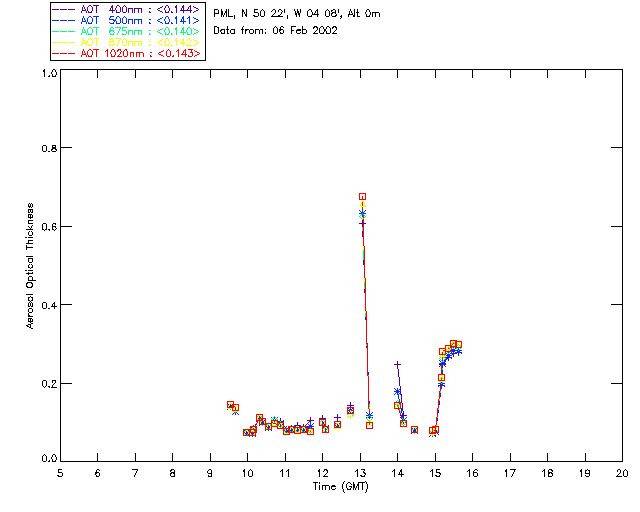Select the AOT 870nm legend entry

point(126,42)
